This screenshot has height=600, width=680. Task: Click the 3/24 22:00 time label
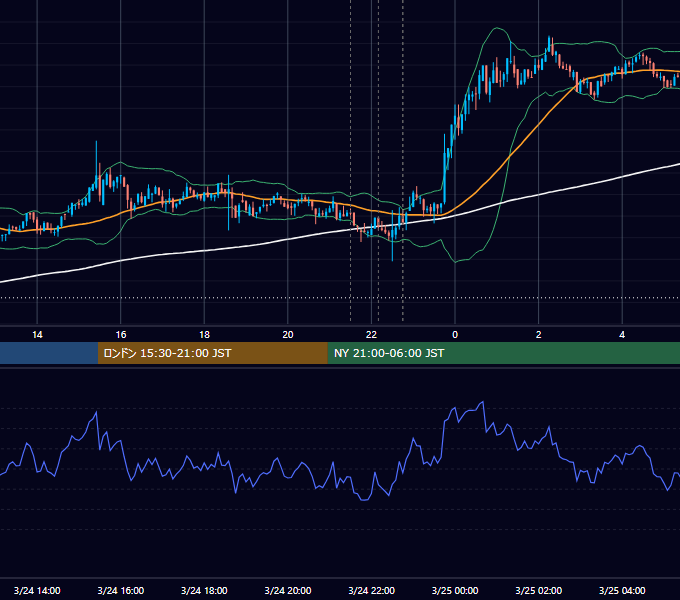point(372,590)
